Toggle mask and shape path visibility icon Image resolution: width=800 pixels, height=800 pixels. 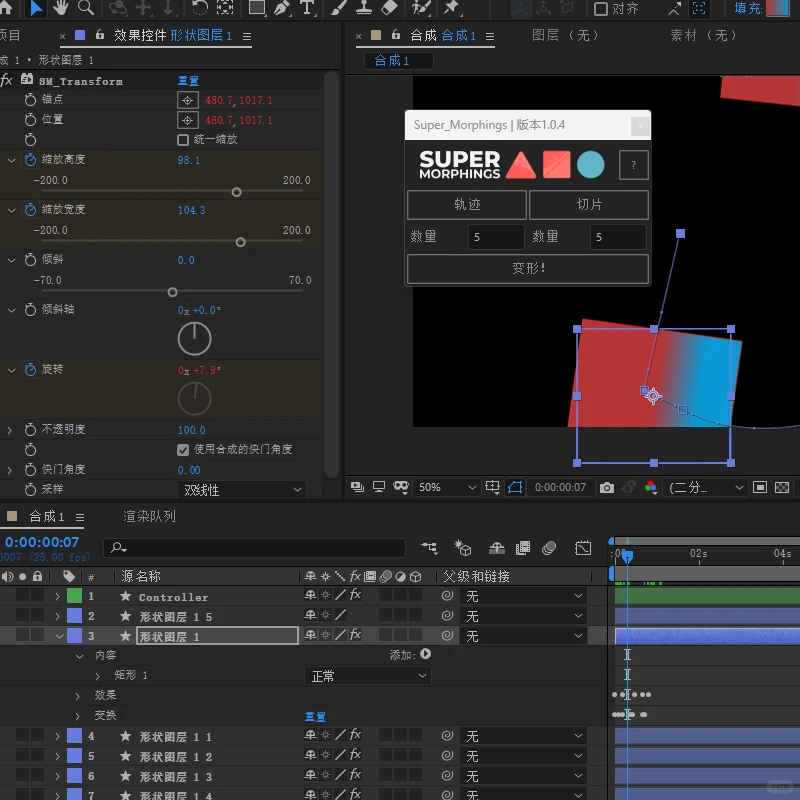click(515, 488)
